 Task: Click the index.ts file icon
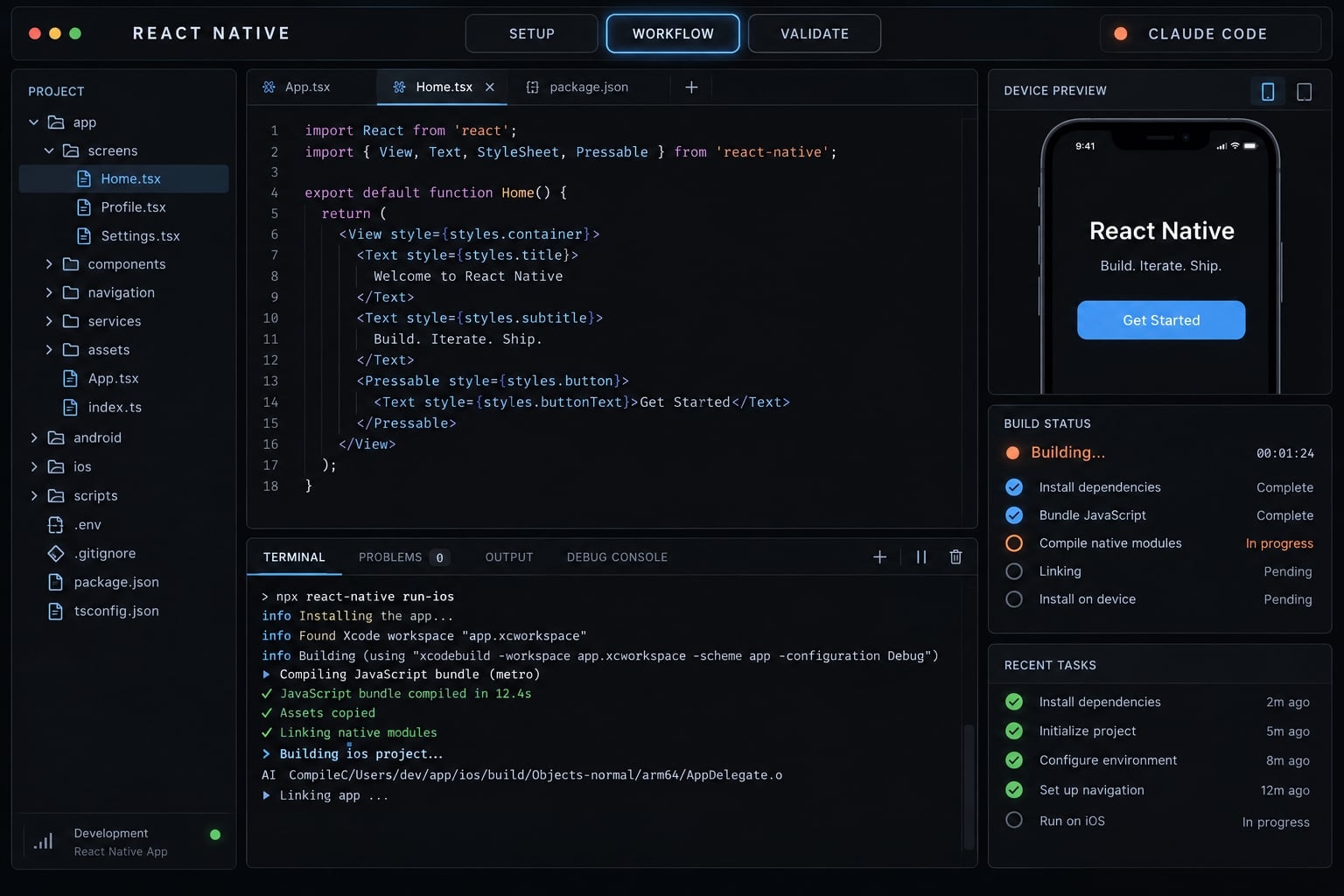click(x=71, y=408)
